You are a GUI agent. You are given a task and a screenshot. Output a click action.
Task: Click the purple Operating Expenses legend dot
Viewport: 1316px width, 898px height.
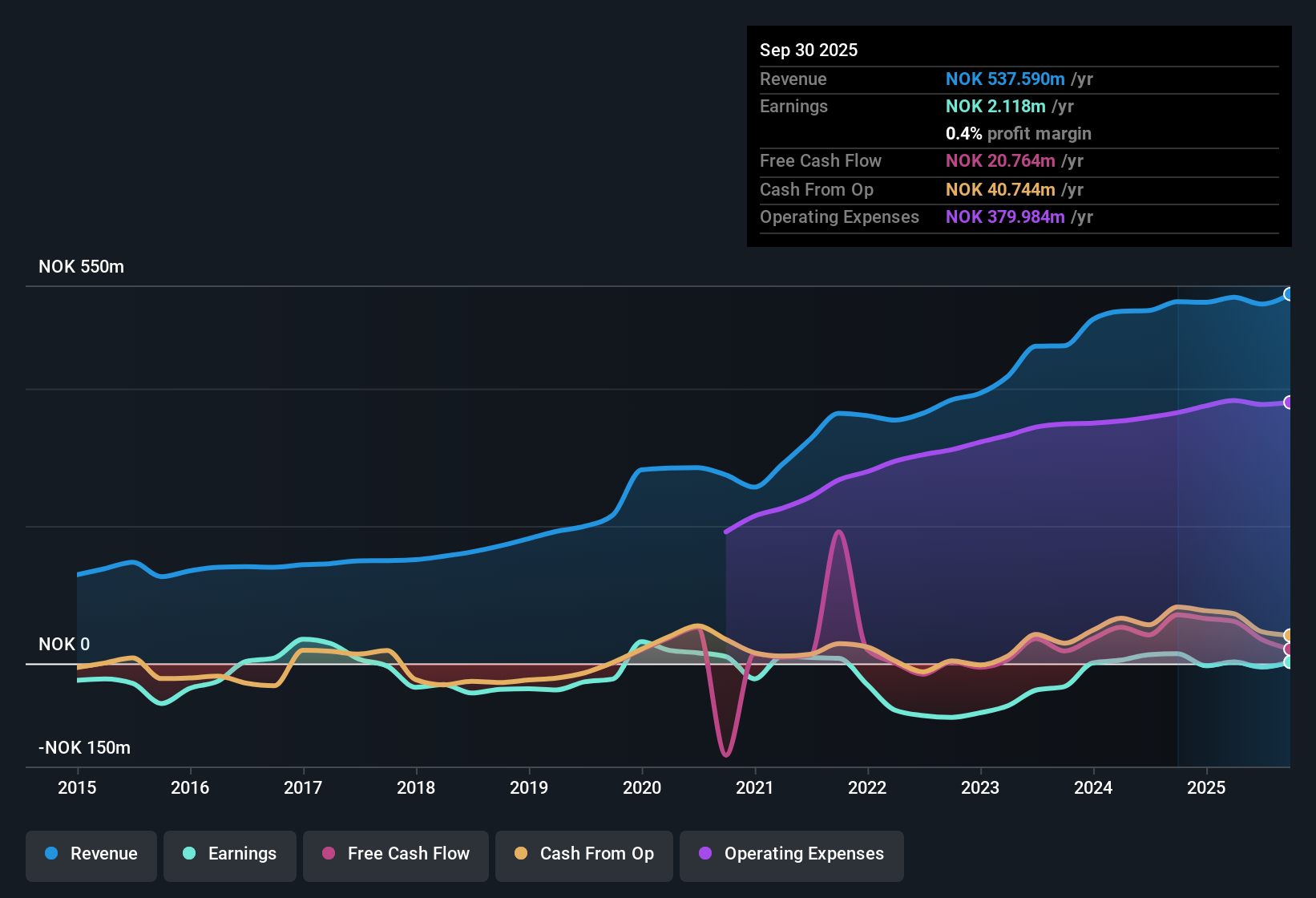tap(704, 854)
